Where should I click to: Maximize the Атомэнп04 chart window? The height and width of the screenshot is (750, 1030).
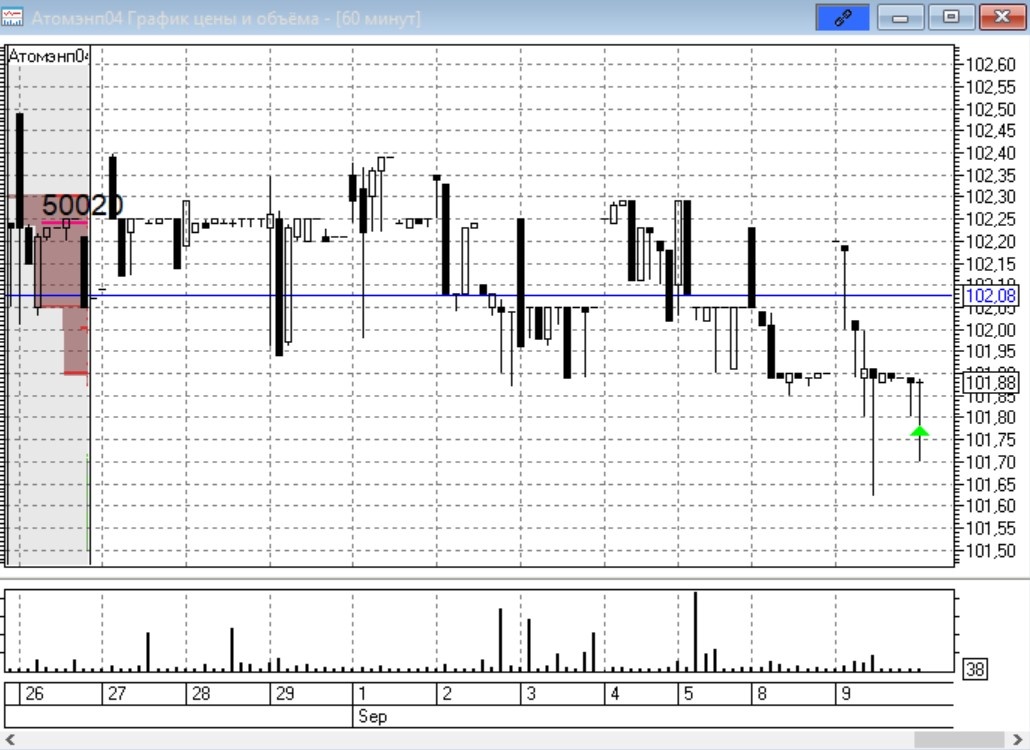(951, 17)
